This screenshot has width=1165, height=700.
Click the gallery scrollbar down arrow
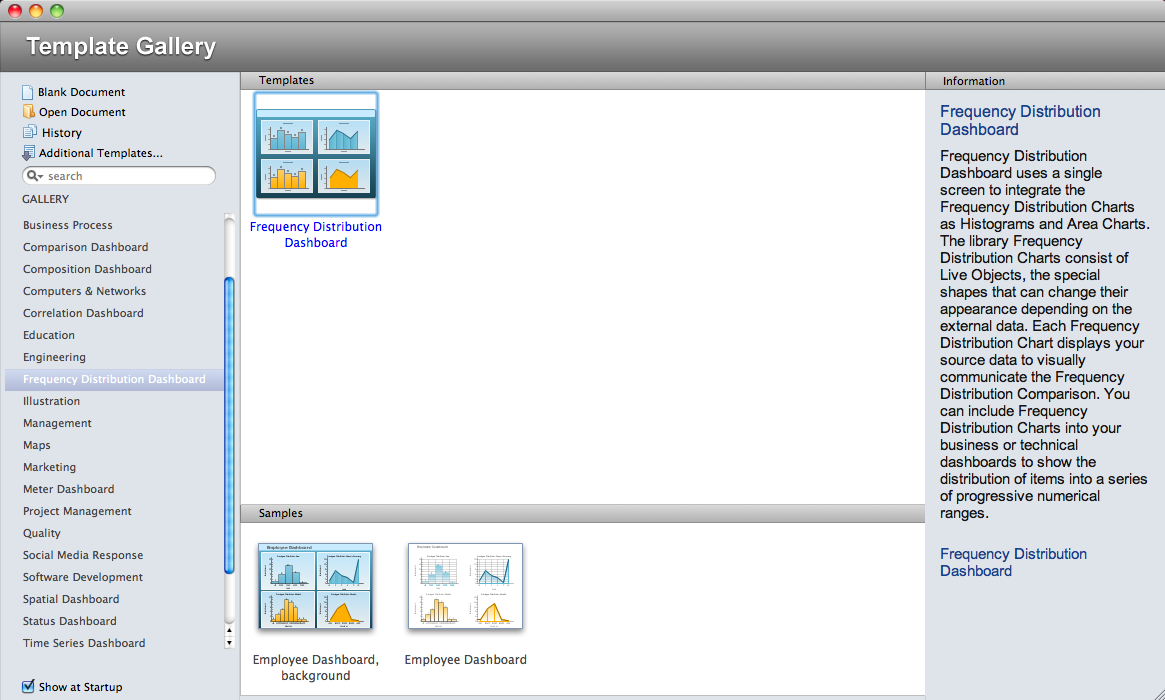point(229,643)
